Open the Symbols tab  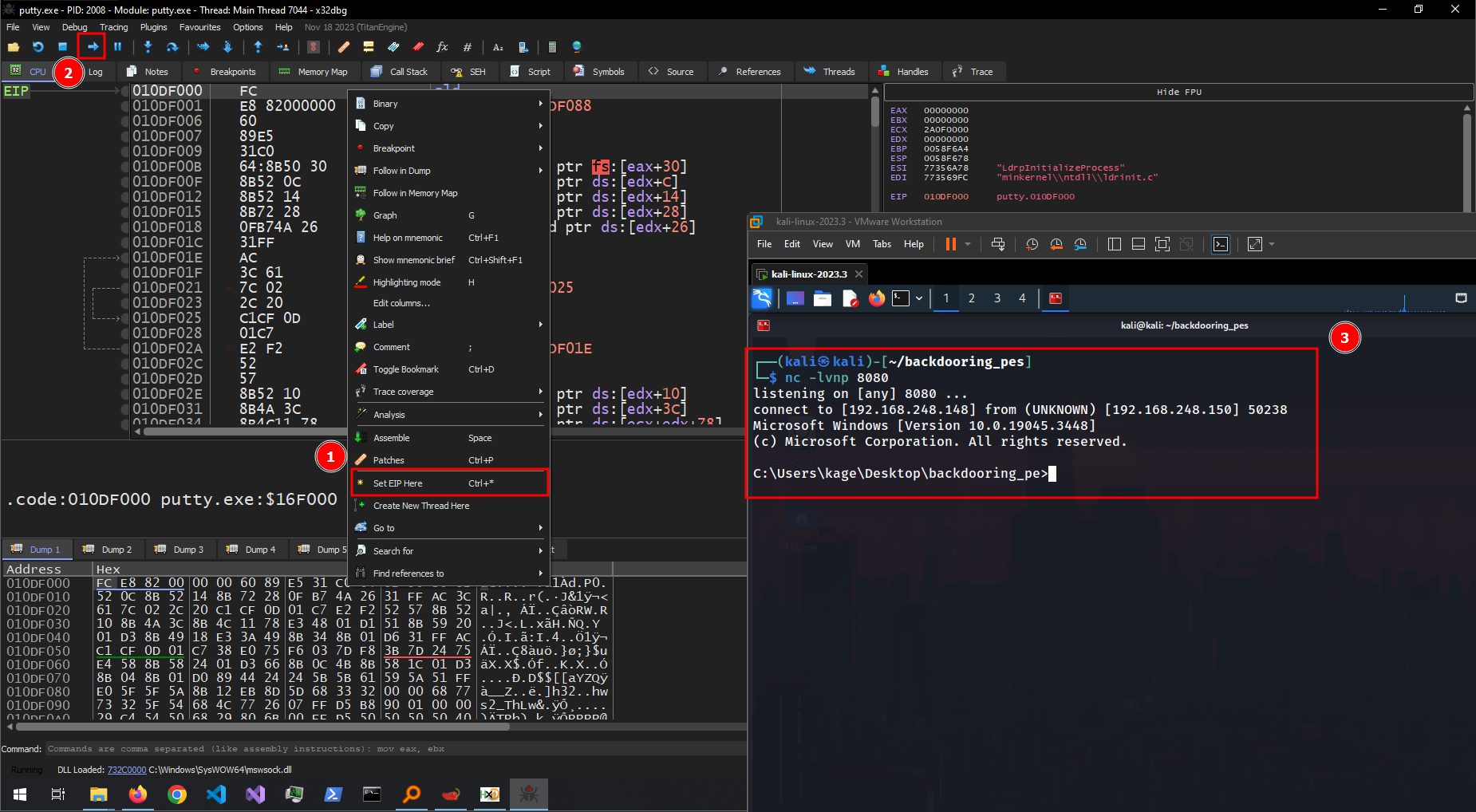599,72
